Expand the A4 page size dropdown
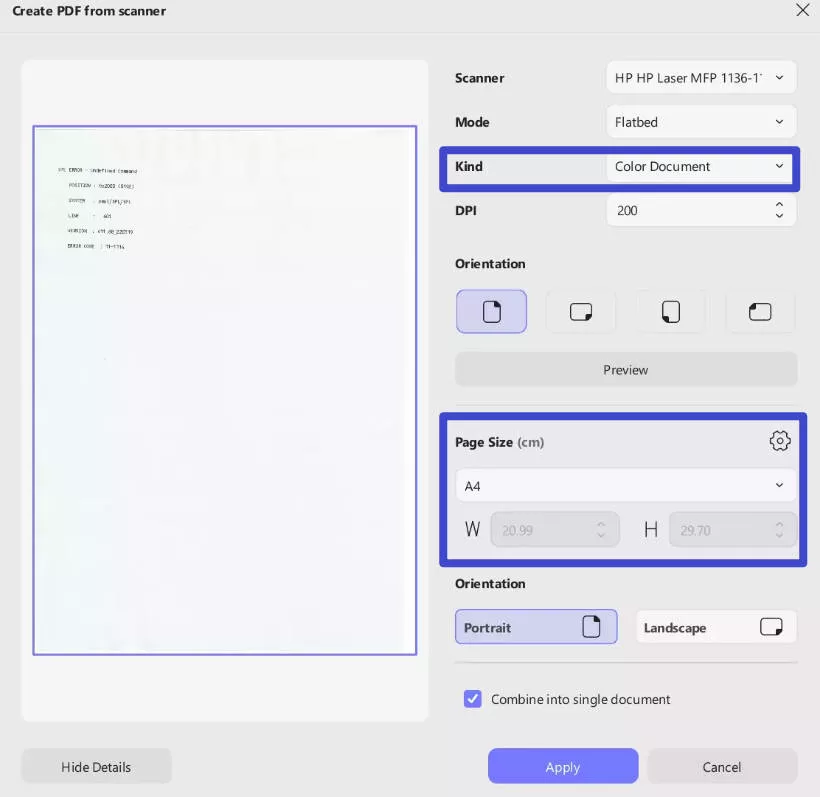Screen dimensions: 820x797 click(625, 485)
